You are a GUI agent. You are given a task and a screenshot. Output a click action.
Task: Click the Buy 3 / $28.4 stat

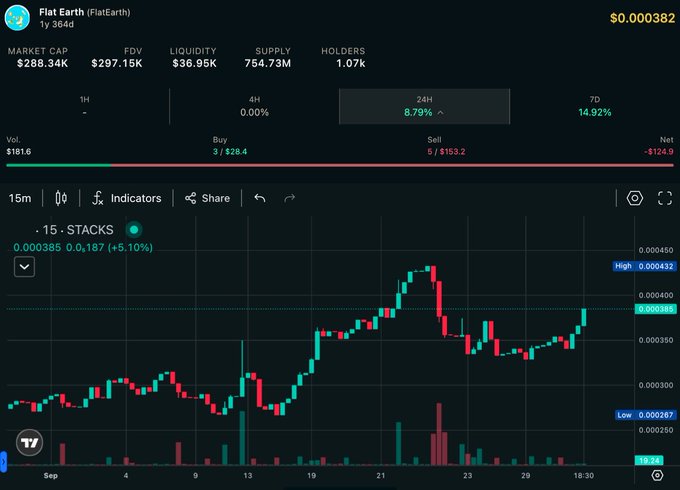click(230, 151)
